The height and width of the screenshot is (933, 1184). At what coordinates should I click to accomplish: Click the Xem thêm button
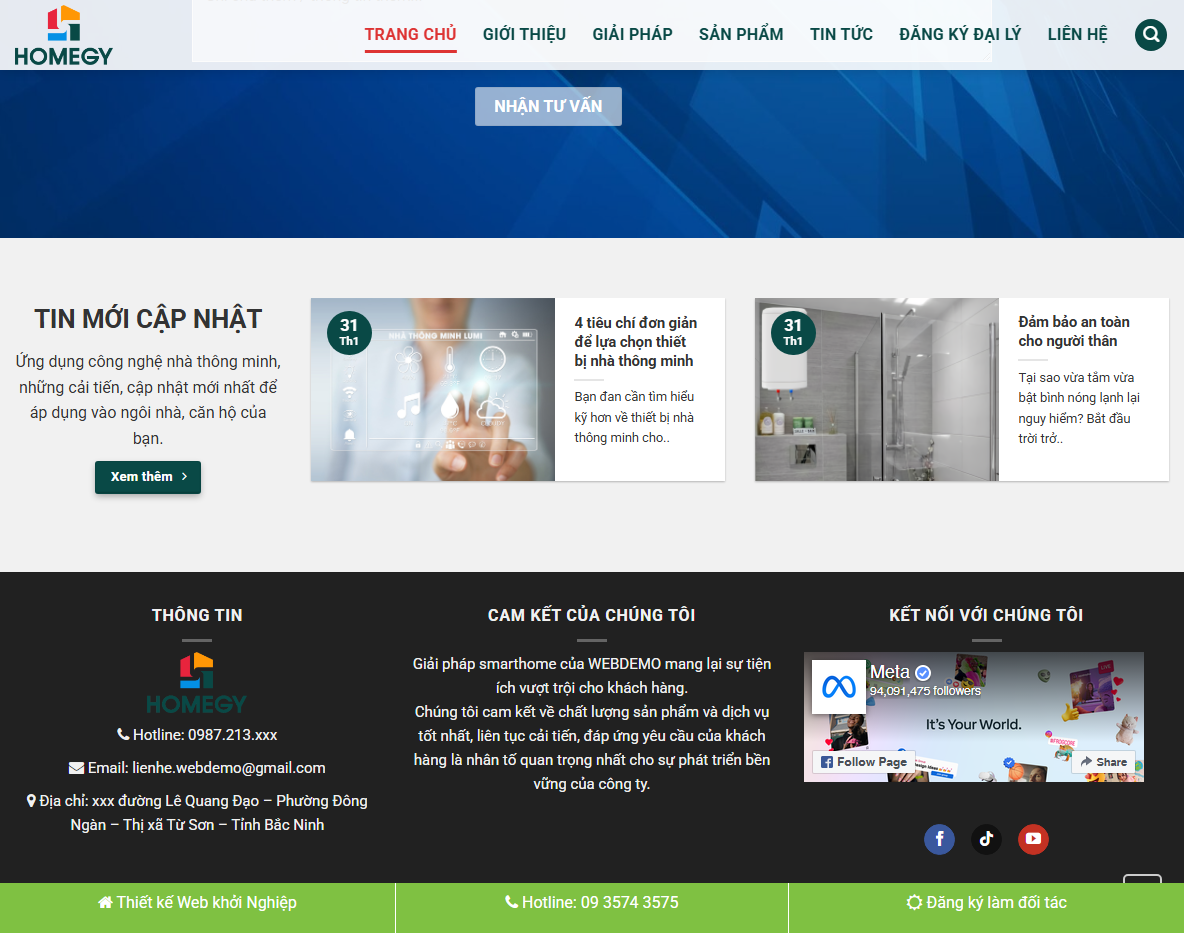click(147, 477)
